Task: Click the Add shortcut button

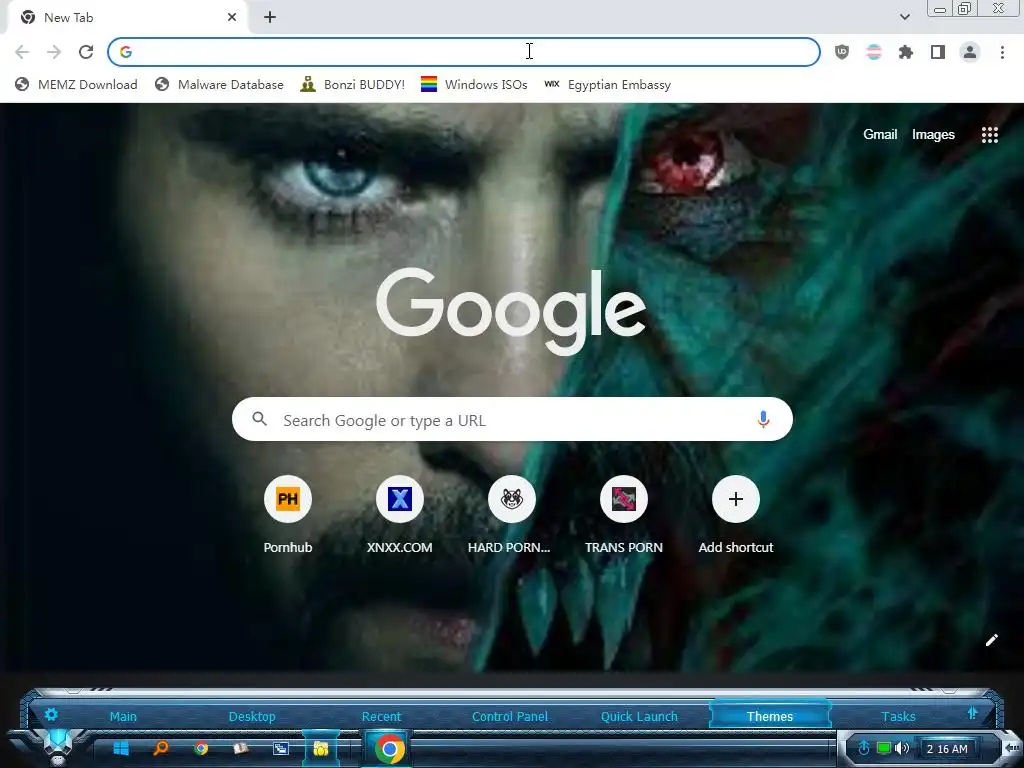Action: [x=735, y=515]
